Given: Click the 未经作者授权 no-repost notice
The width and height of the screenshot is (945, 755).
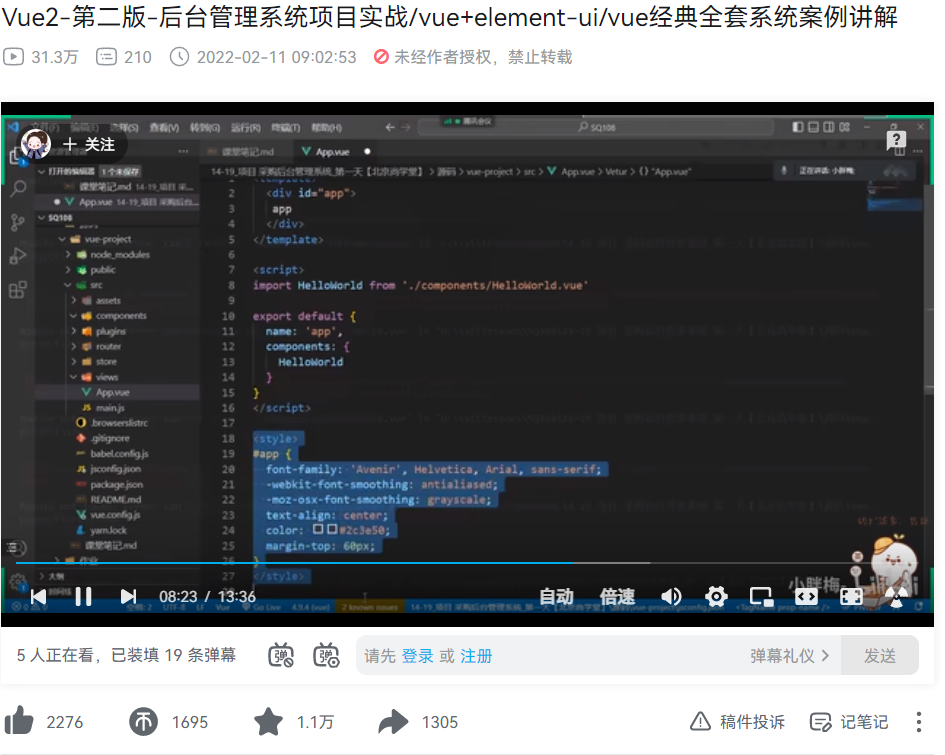Looking at the screenshot, I should [x=473, y=57].
